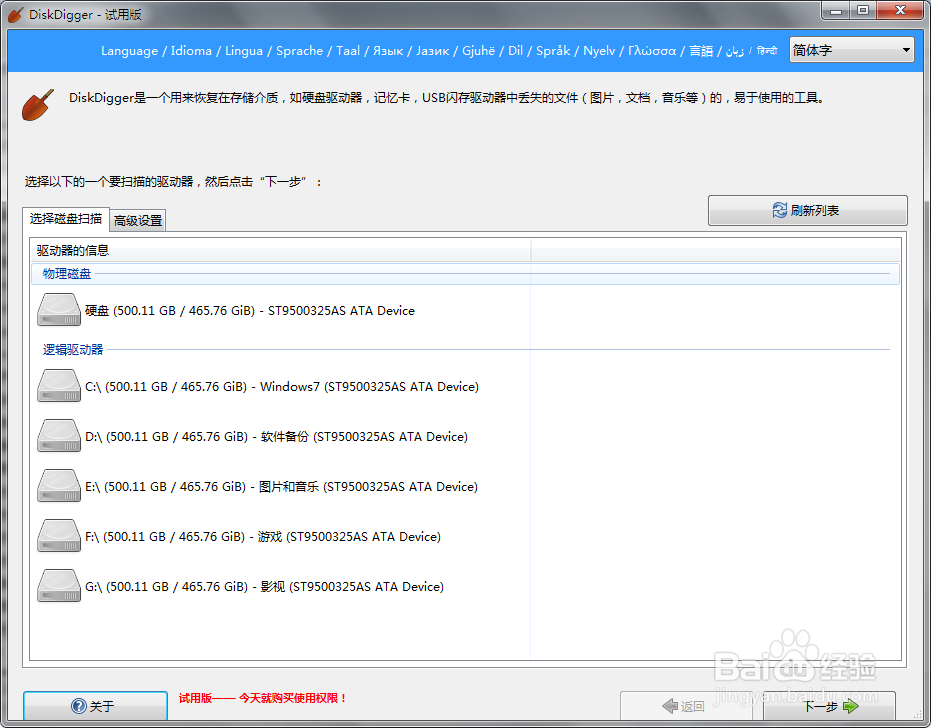Click the G:\ 影视 drive icon

[x=59, y=585]
